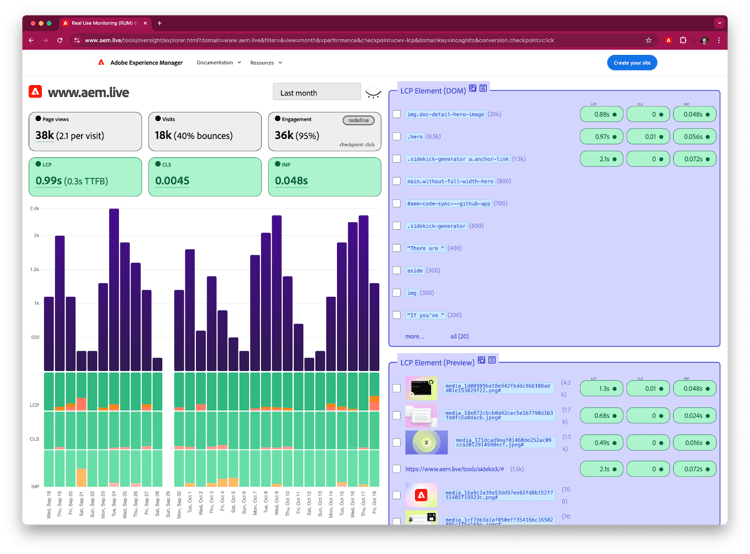The width and height of the screenshot is (750, 554).
Task: Open the Chrome three-dot menu
Action: tap(718, 40)
